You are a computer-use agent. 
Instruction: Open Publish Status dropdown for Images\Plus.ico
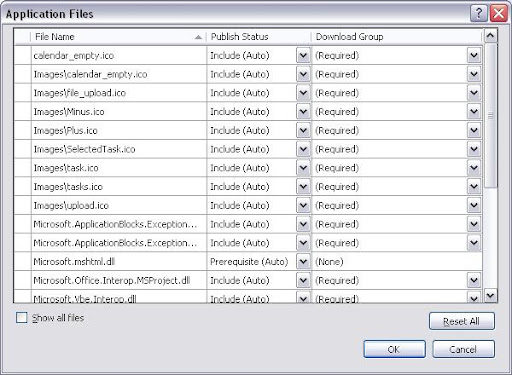pyautogui.click(x=303, y=130)
